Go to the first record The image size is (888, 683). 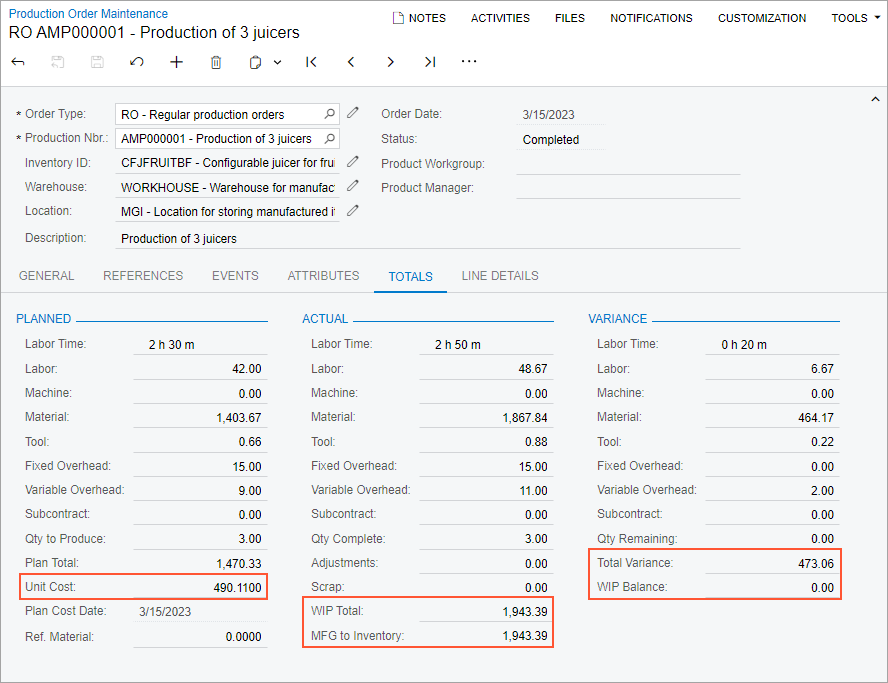click(311, 62)
